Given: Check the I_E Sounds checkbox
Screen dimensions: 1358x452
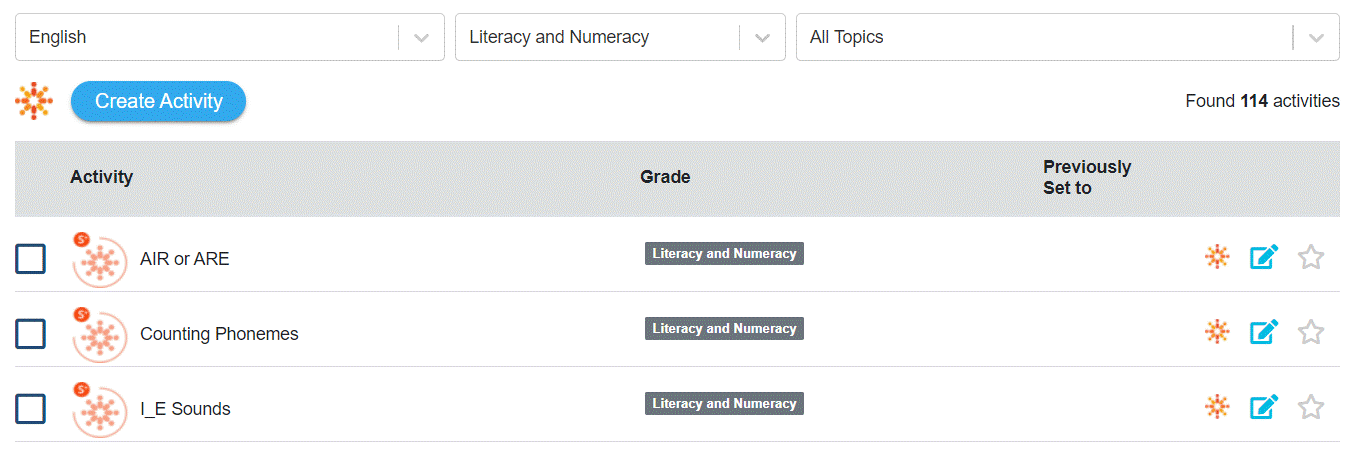Looking at the screenshot, I should click(31, 409).
